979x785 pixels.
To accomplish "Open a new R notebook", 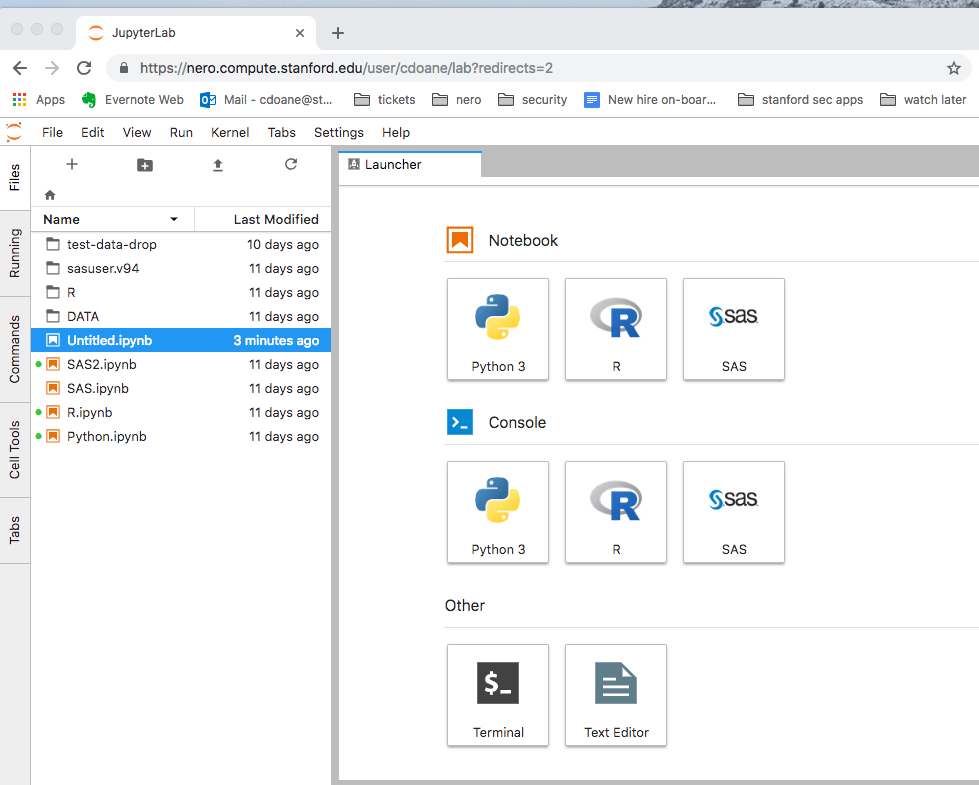I will tap(615, 330).
